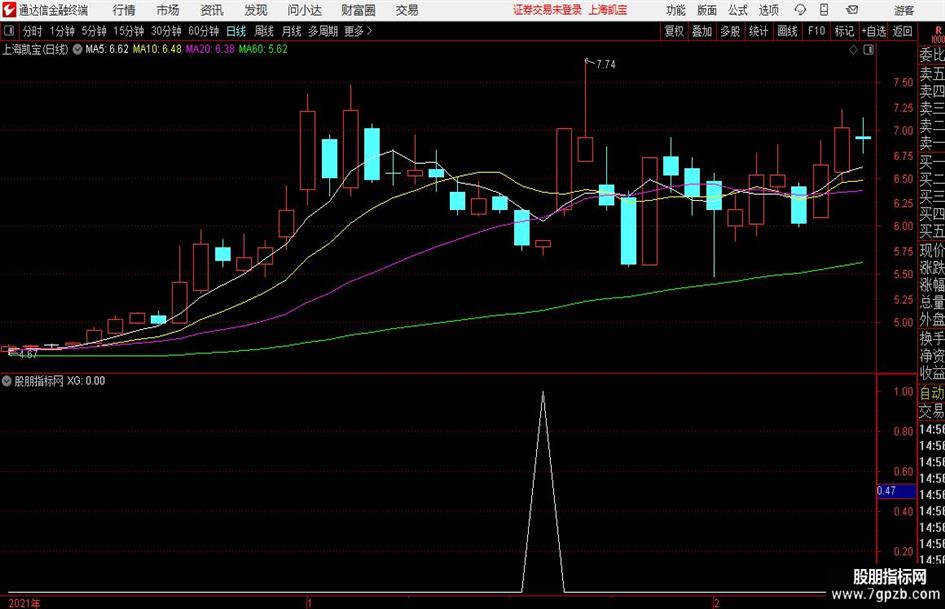The image size is (945, 609).
Task: Select the 日线 daily period tab
Action: [x=236, y=31]
